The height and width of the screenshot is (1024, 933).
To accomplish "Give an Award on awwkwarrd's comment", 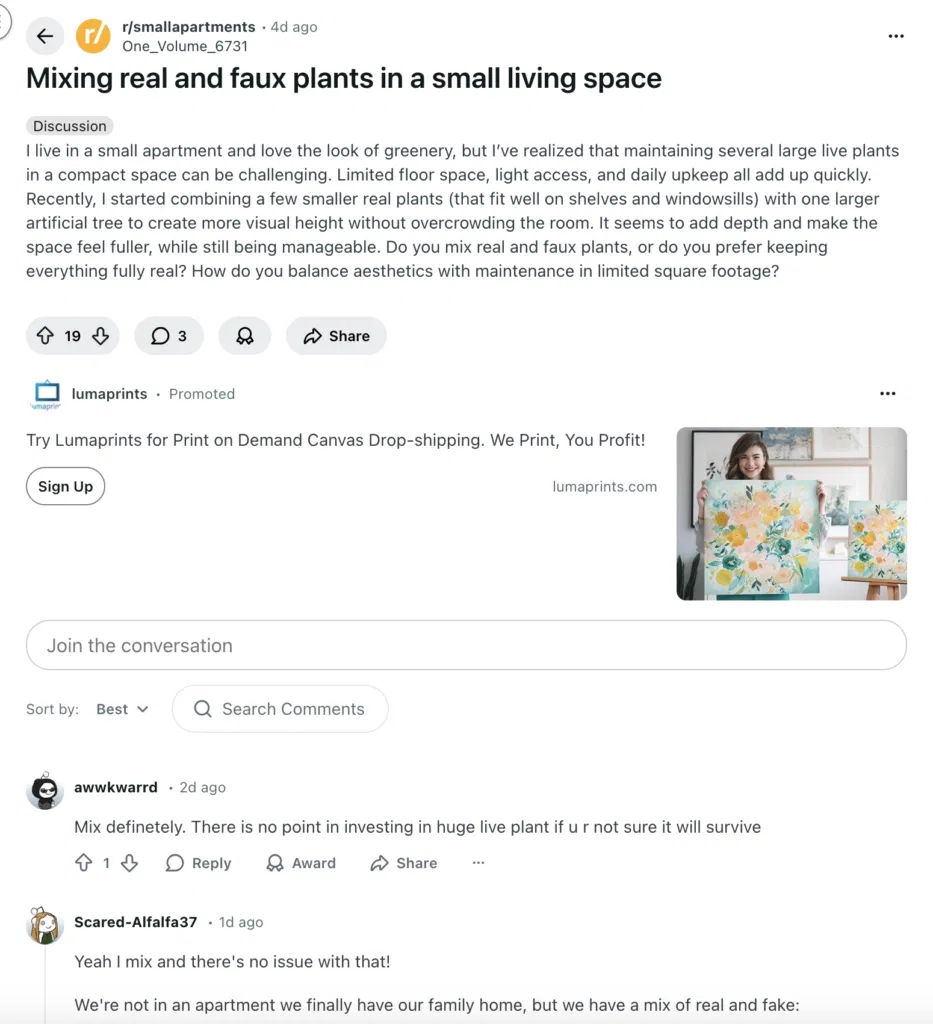I will [x=300, y=862].
